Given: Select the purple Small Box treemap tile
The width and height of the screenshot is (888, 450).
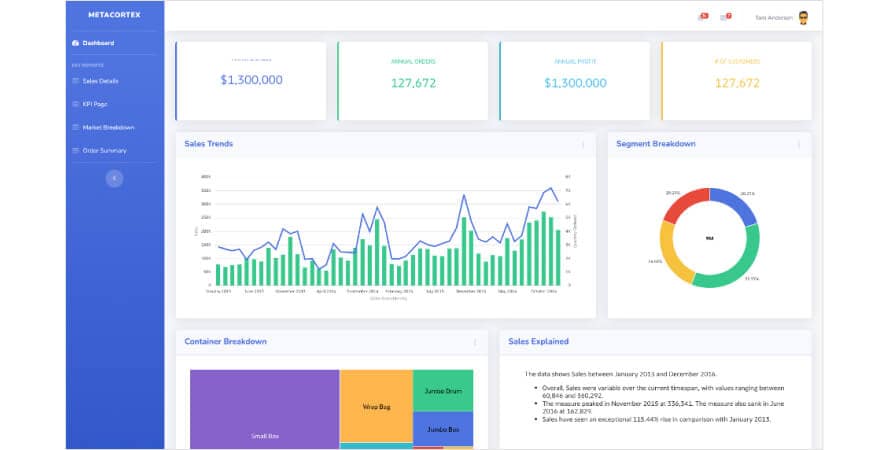Looking at the screenshot, I should point(264,410).
